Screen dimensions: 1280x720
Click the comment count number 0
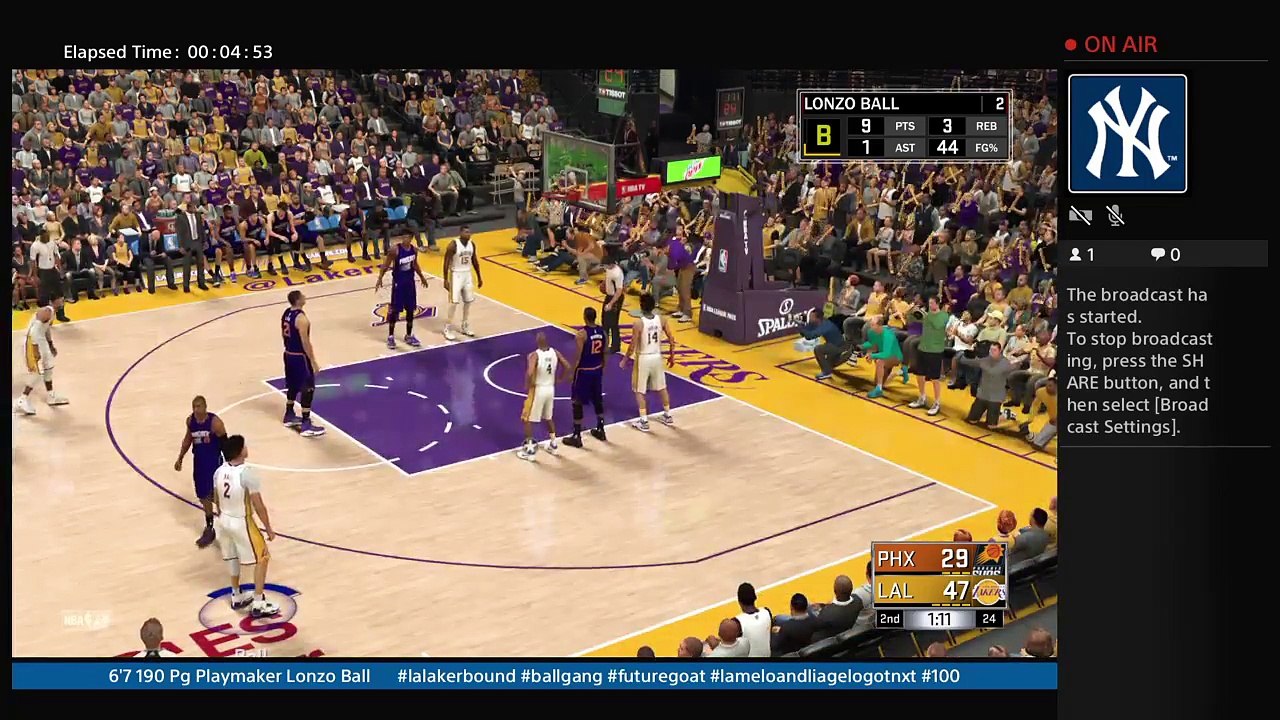pos(1175,255)
